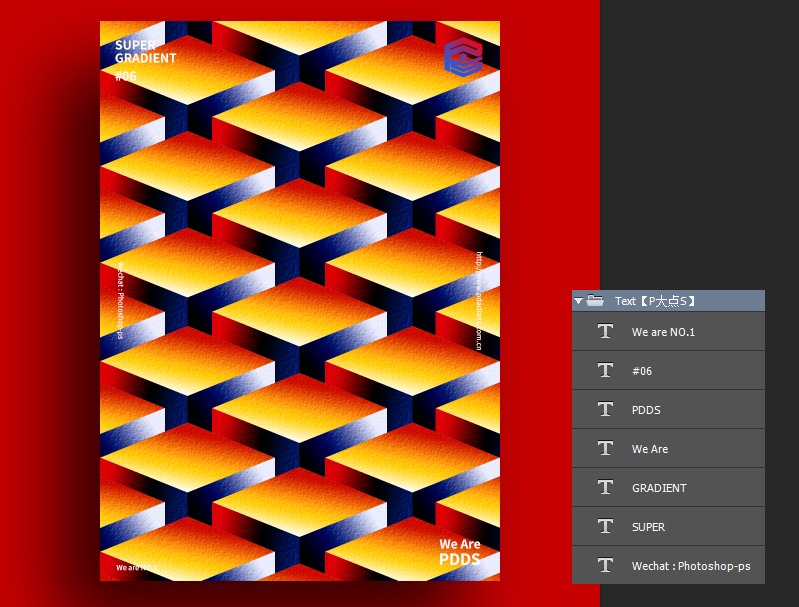Viewport: 799px width, 607px height.
Task: Select the SUPER layer name
Action: (648, 527)
